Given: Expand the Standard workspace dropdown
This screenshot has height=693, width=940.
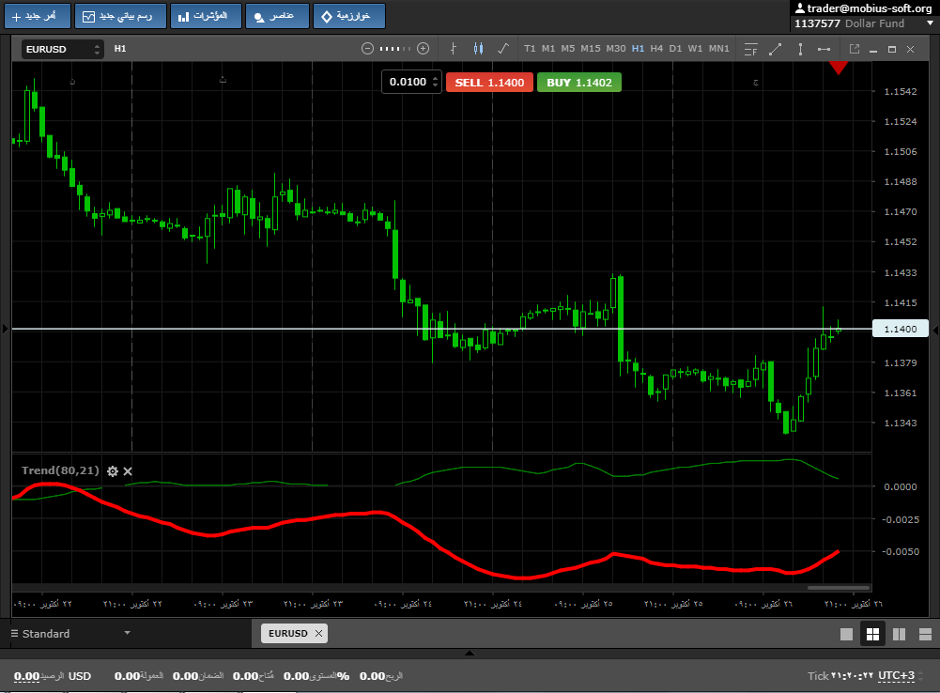Looking at the screenshot, I should (x=127, y=633).
